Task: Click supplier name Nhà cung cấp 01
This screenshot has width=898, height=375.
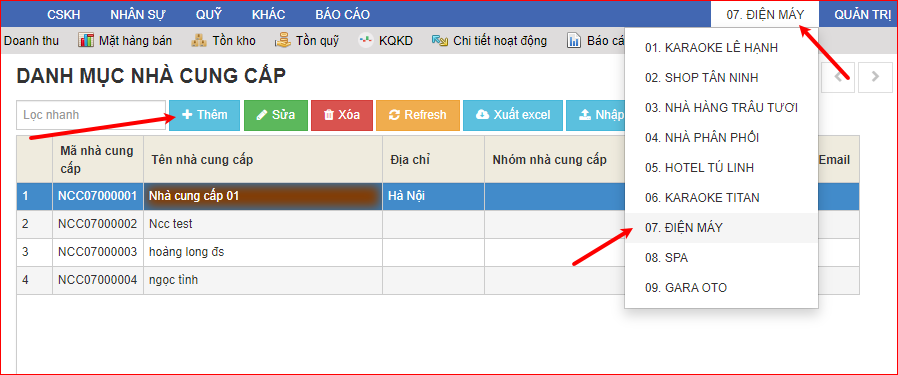Action: [x=194, y=196]
